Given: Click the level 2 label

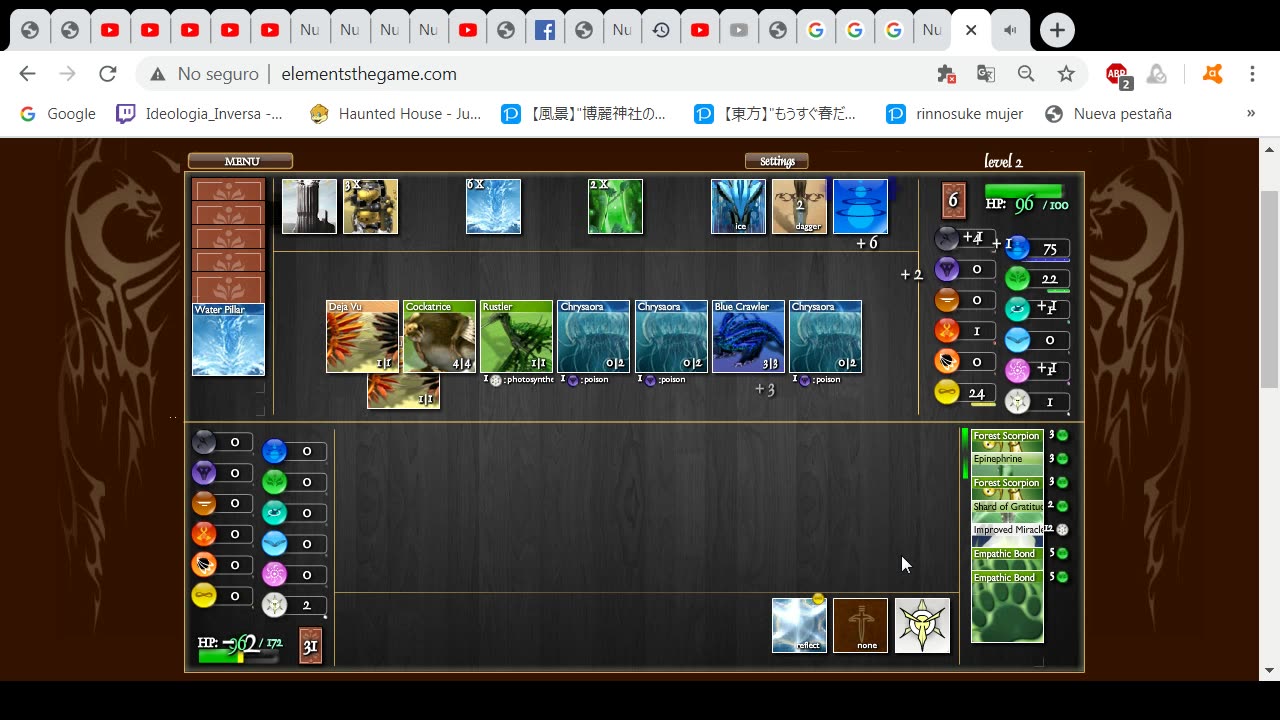Looking at the screenshot, I should (1003, 161).
